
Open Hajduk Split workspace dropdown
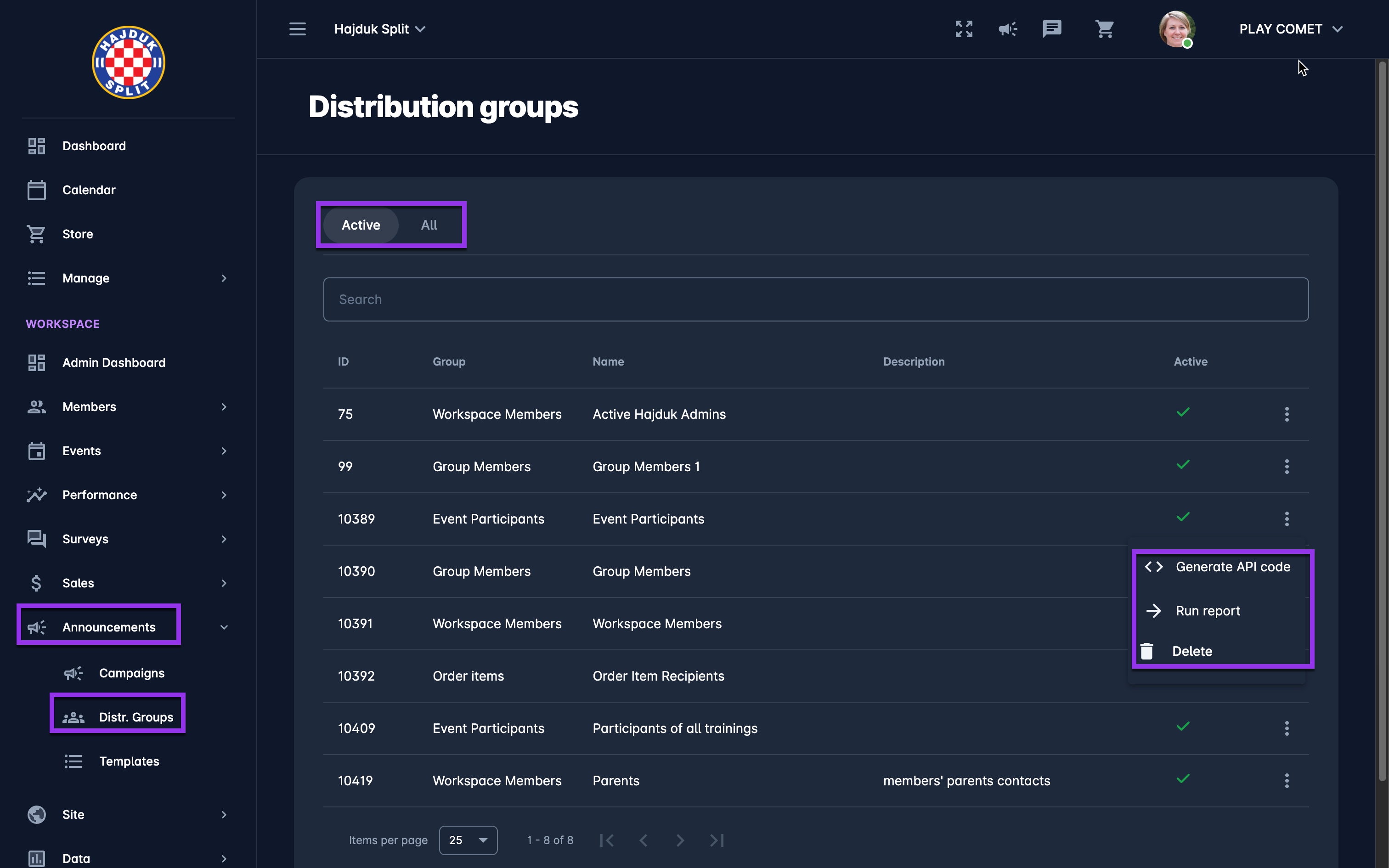tap(379, 28)
